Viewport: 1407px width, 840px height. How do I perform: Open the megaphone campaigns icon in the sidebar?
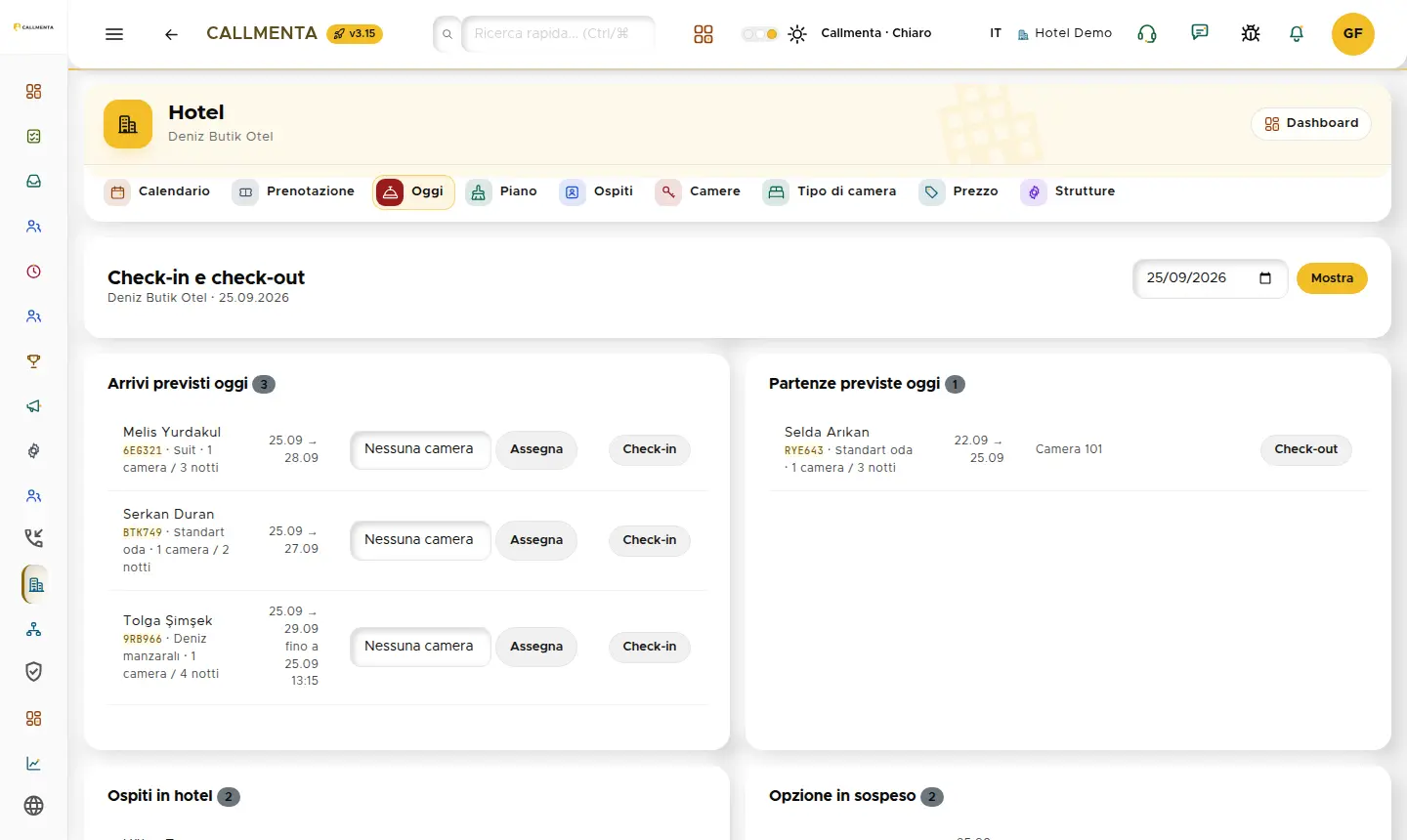[34, 406]
